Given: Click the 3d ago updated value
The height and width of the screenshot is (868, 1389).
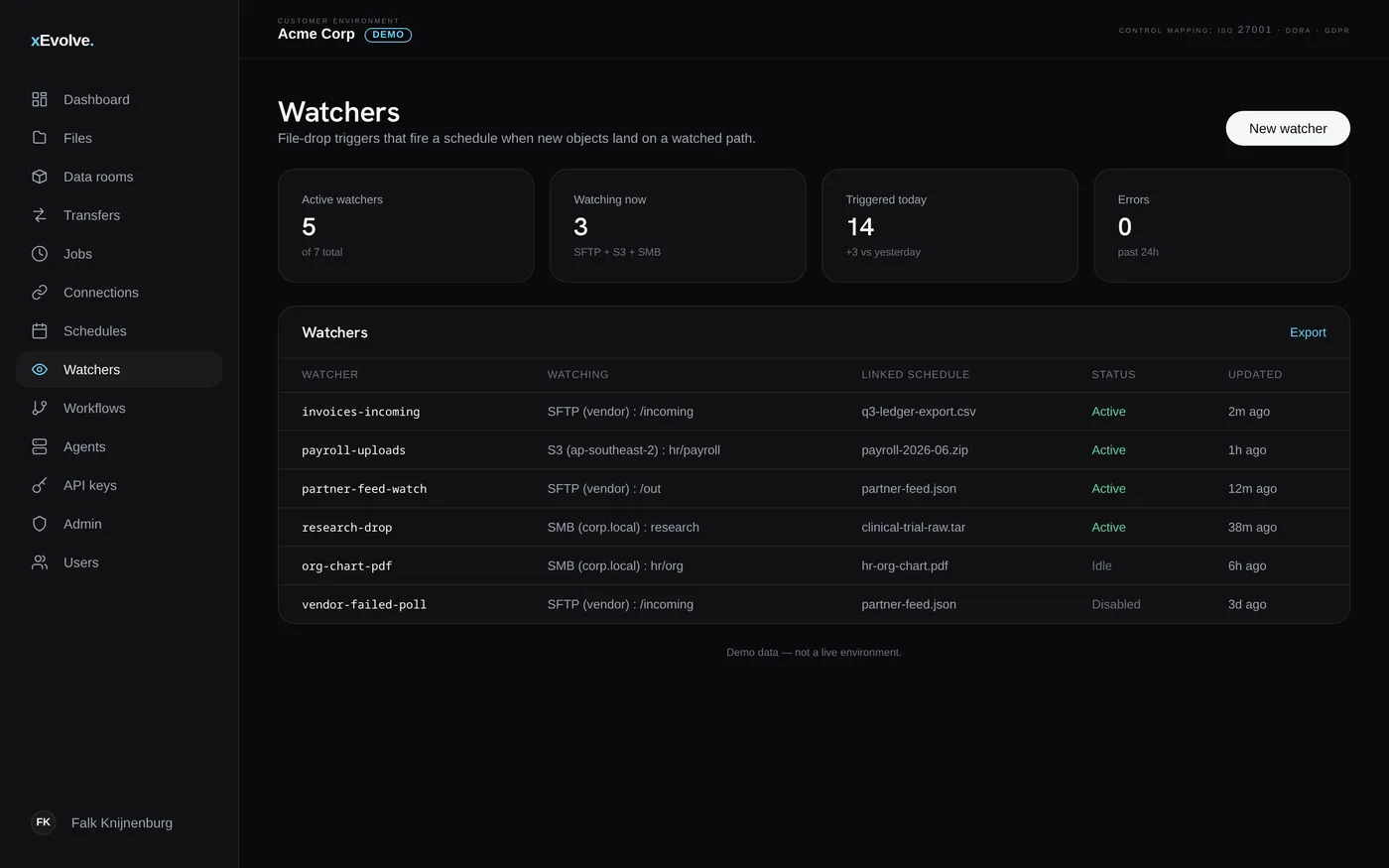Looking at the screenshot, I should (1247, 605).
